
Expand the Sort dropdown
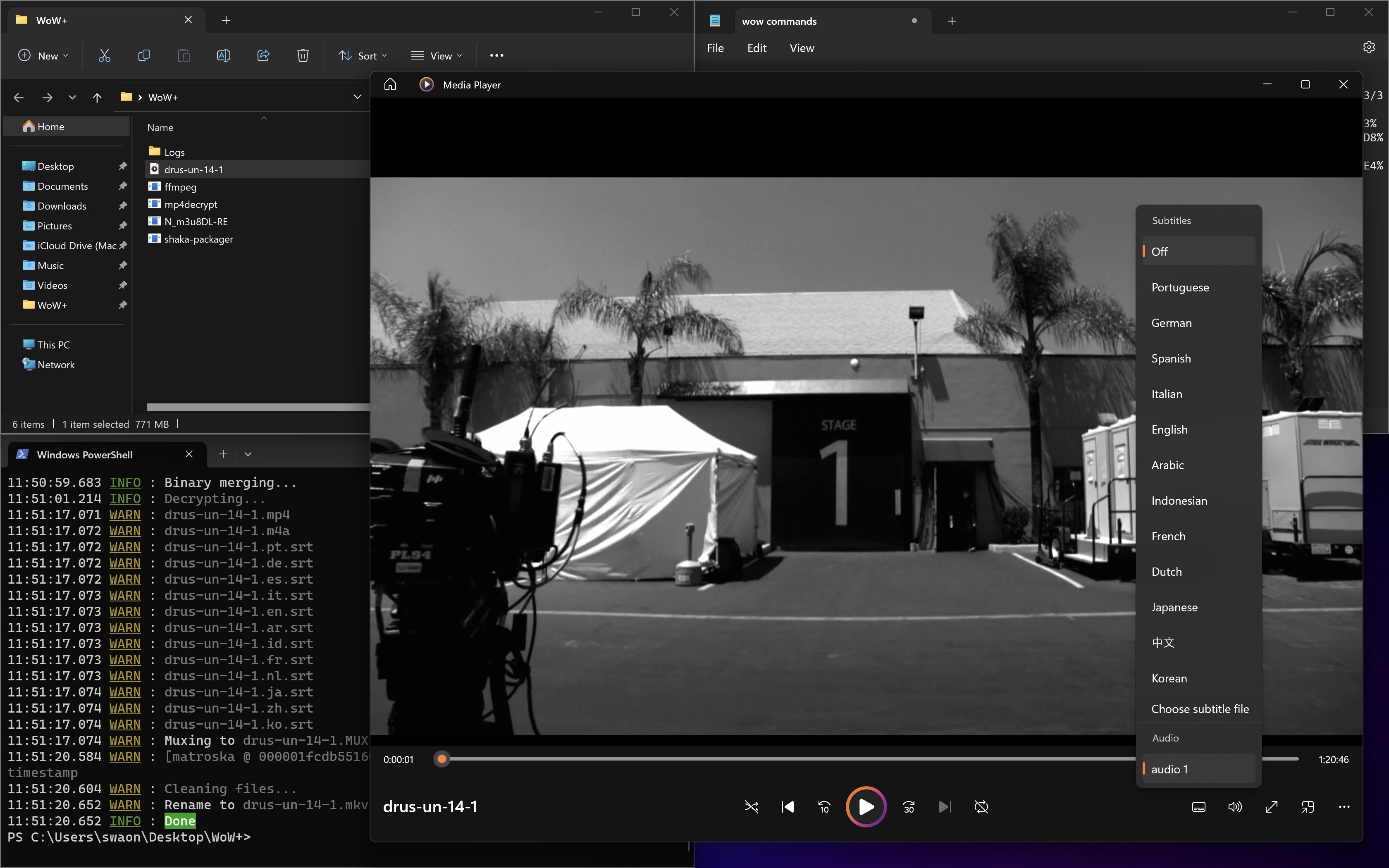(363, 56)
